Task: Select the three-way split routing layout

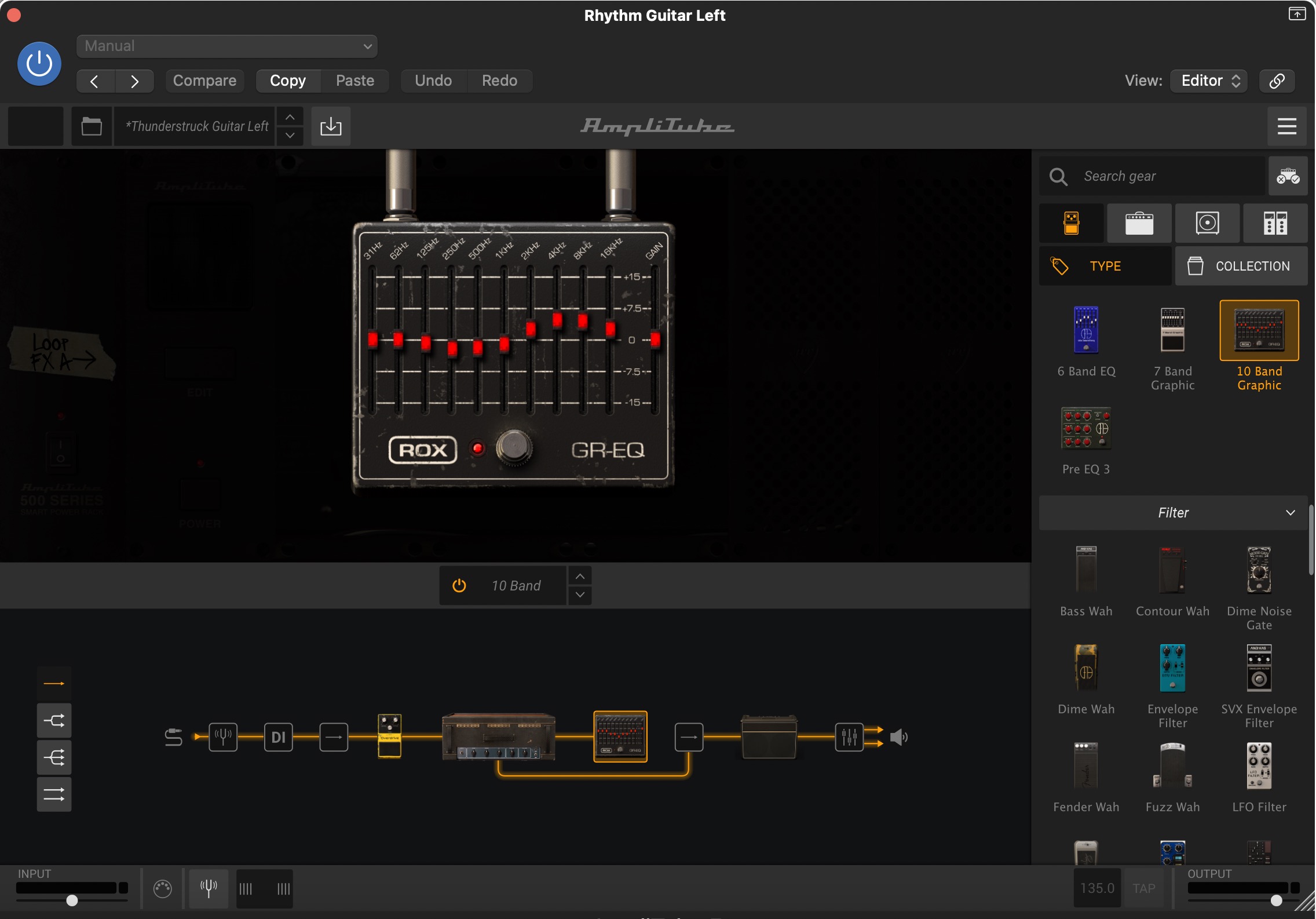Action: tap(54, 757)
